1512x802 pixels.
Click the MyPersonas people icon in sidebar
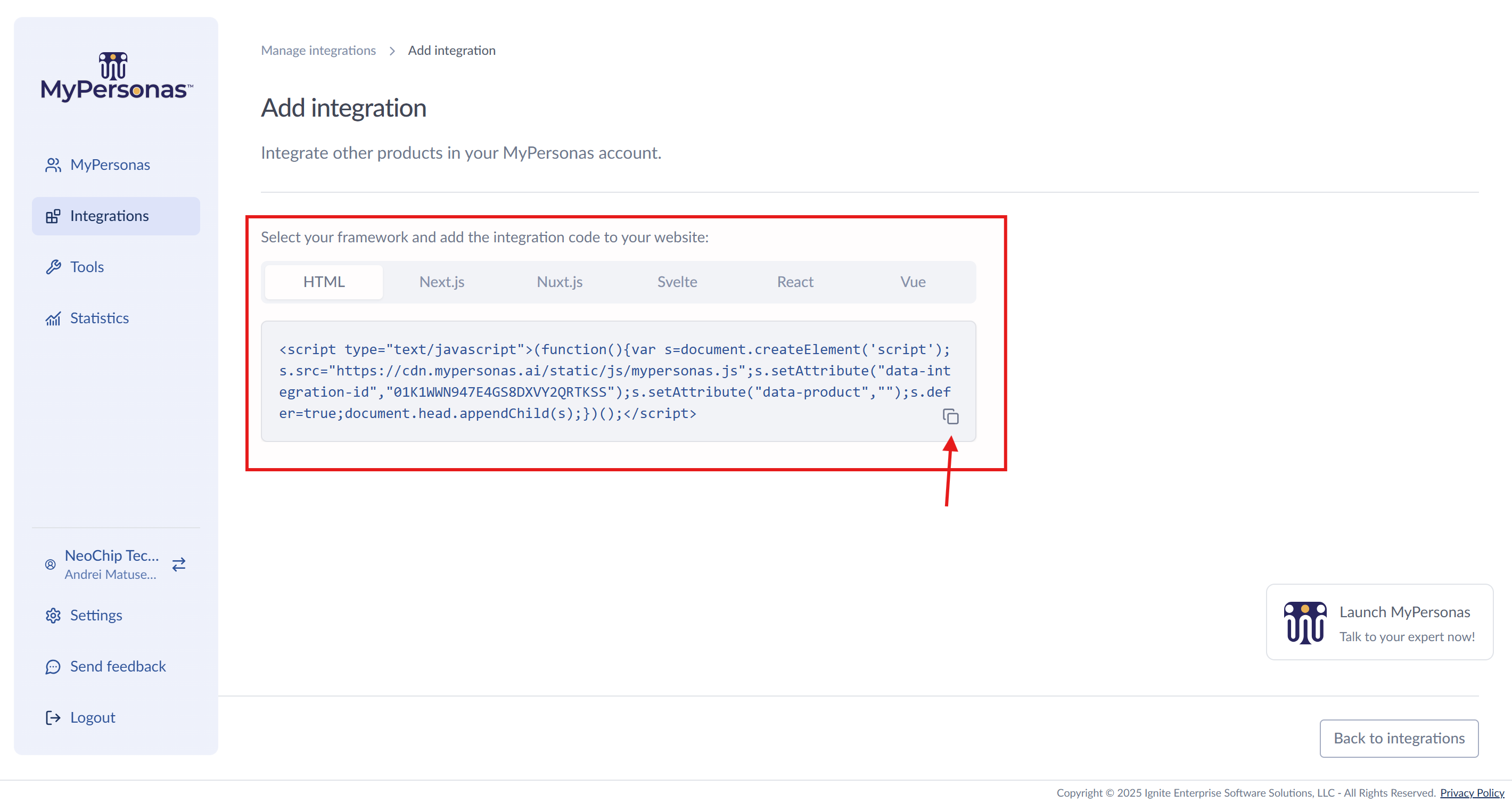pos(53,165)
